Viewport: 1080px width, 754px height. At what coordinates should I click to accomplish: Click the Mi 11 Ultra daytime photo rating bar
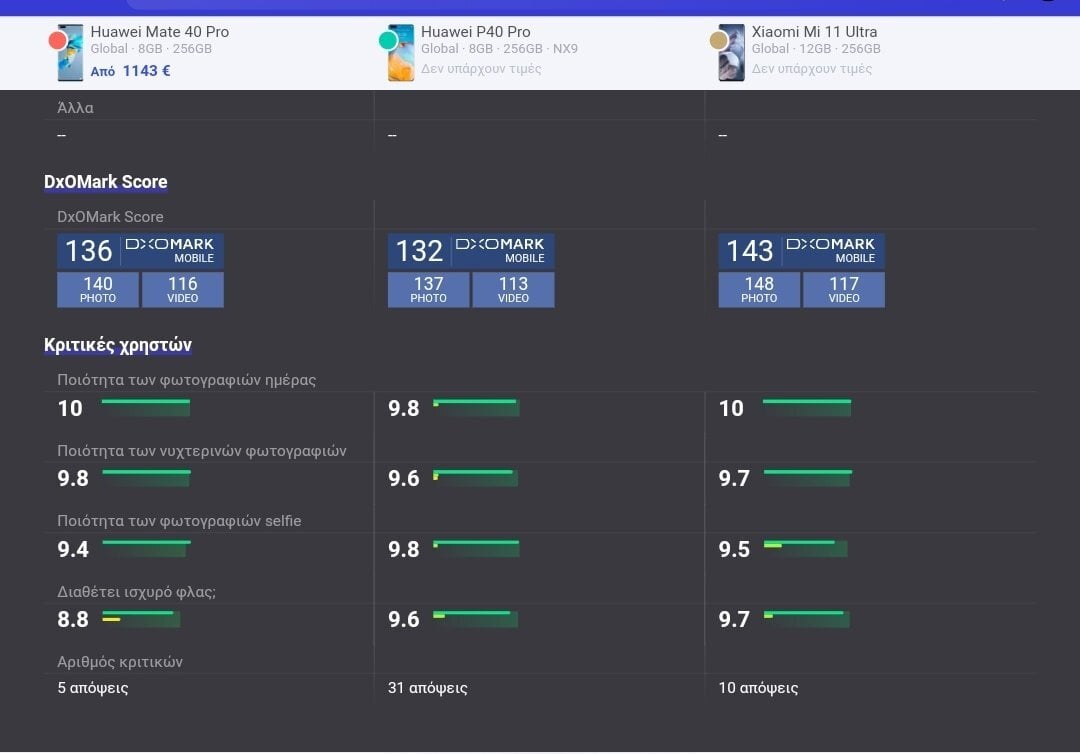(x=807, y=408)
